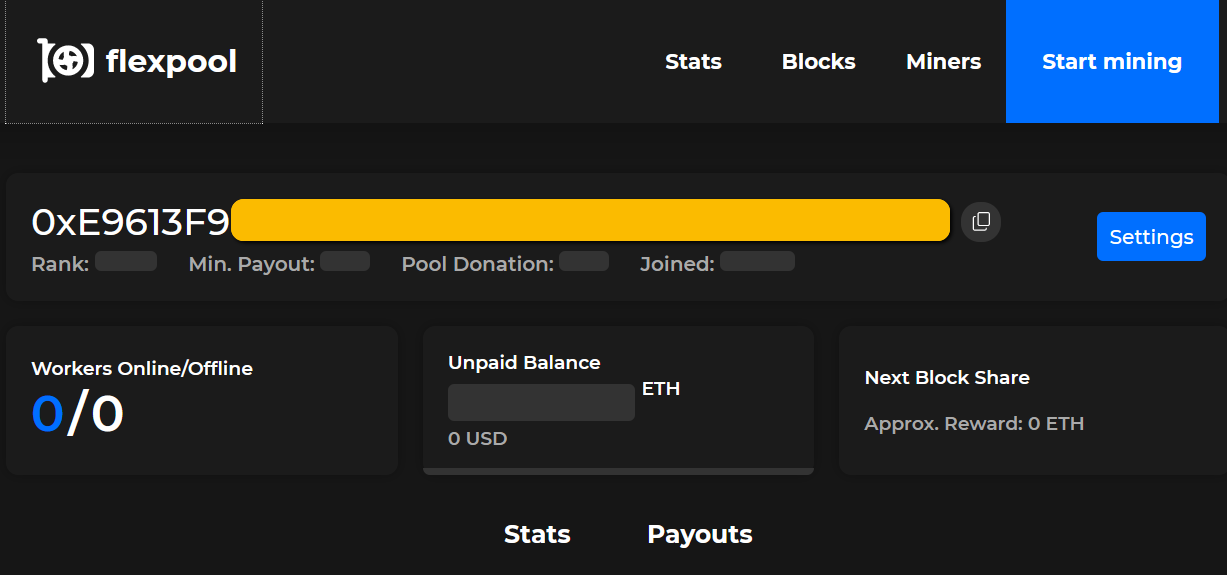Click the yellow redacted address bar
Screen dimensions: 1227x575
pos(590,220)
